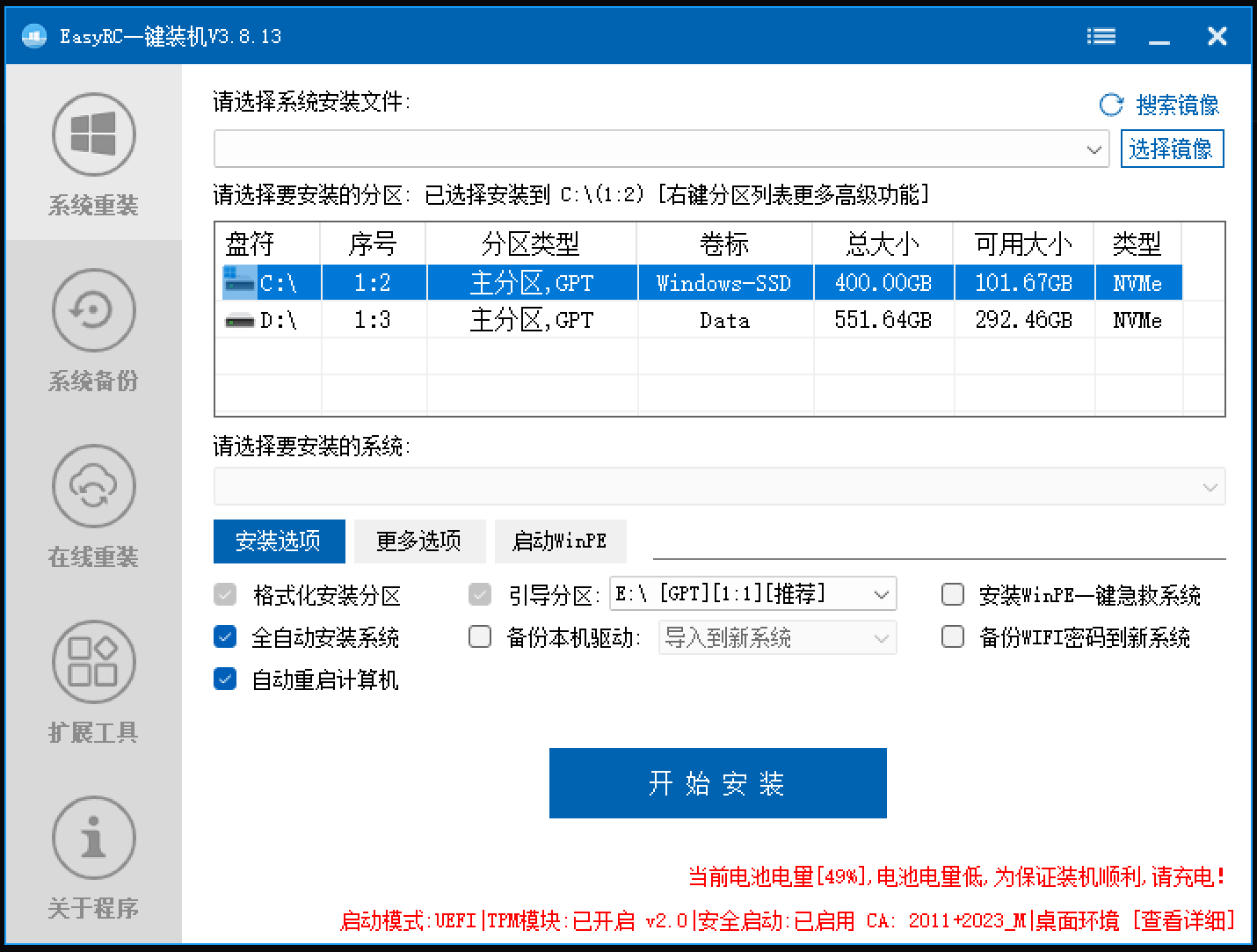Click NVMe type cell in D:\ row
Screen dimensions: 1257x952
tap(1138, 320)
